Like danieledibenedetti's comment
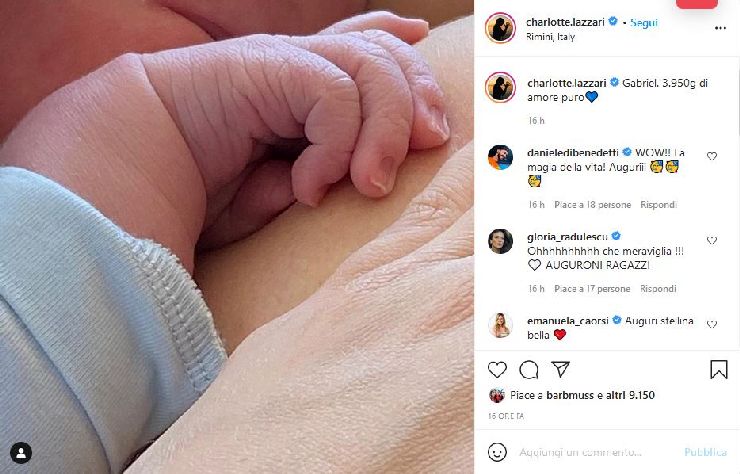The width and height of the screenshot is (740, 474). point(712,156)
